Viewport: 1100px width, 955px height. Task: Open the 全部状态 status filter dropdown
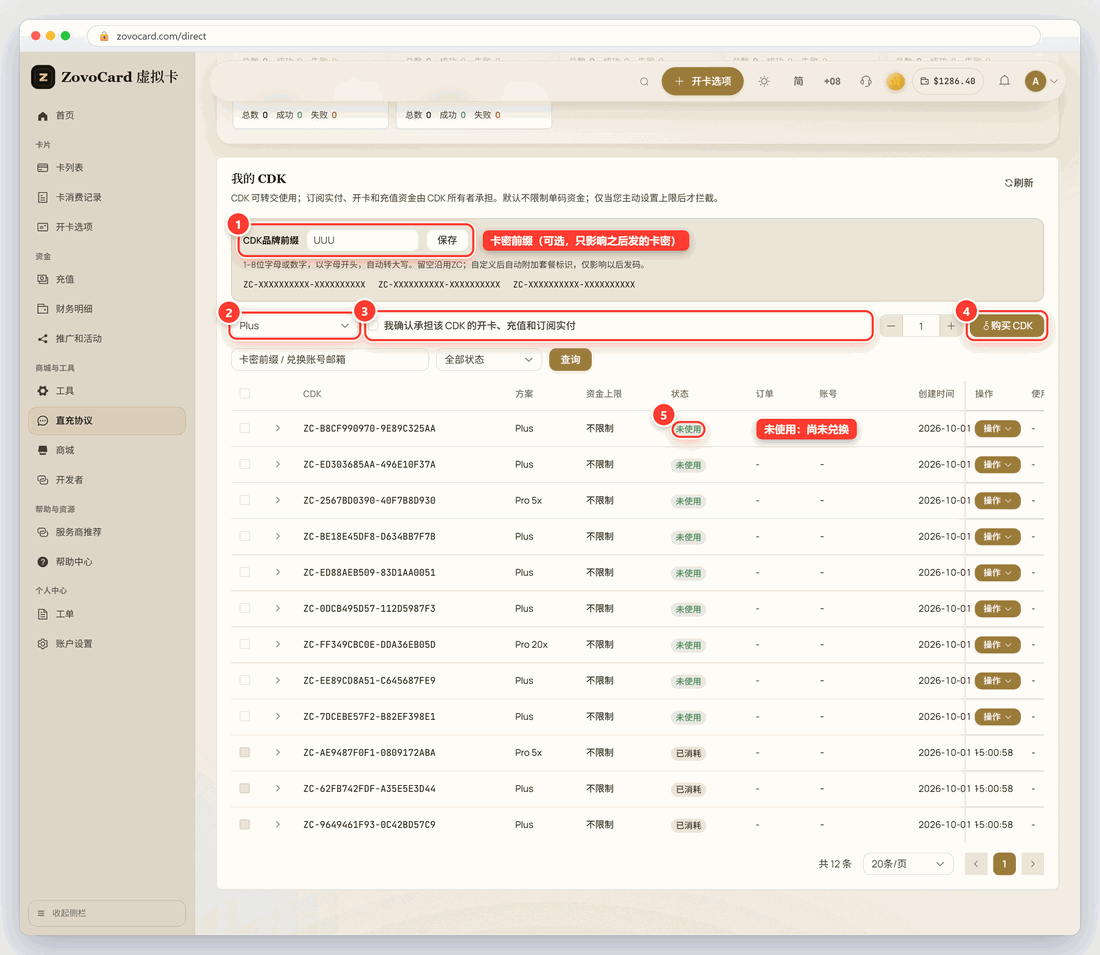(x=489, y=359)
